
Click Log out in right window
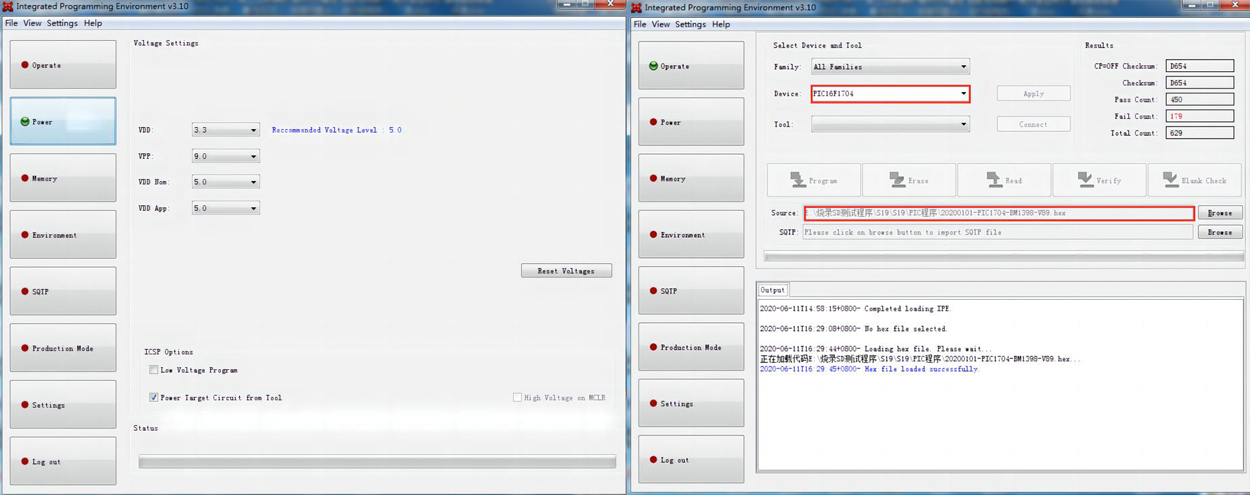pos(691,460)
